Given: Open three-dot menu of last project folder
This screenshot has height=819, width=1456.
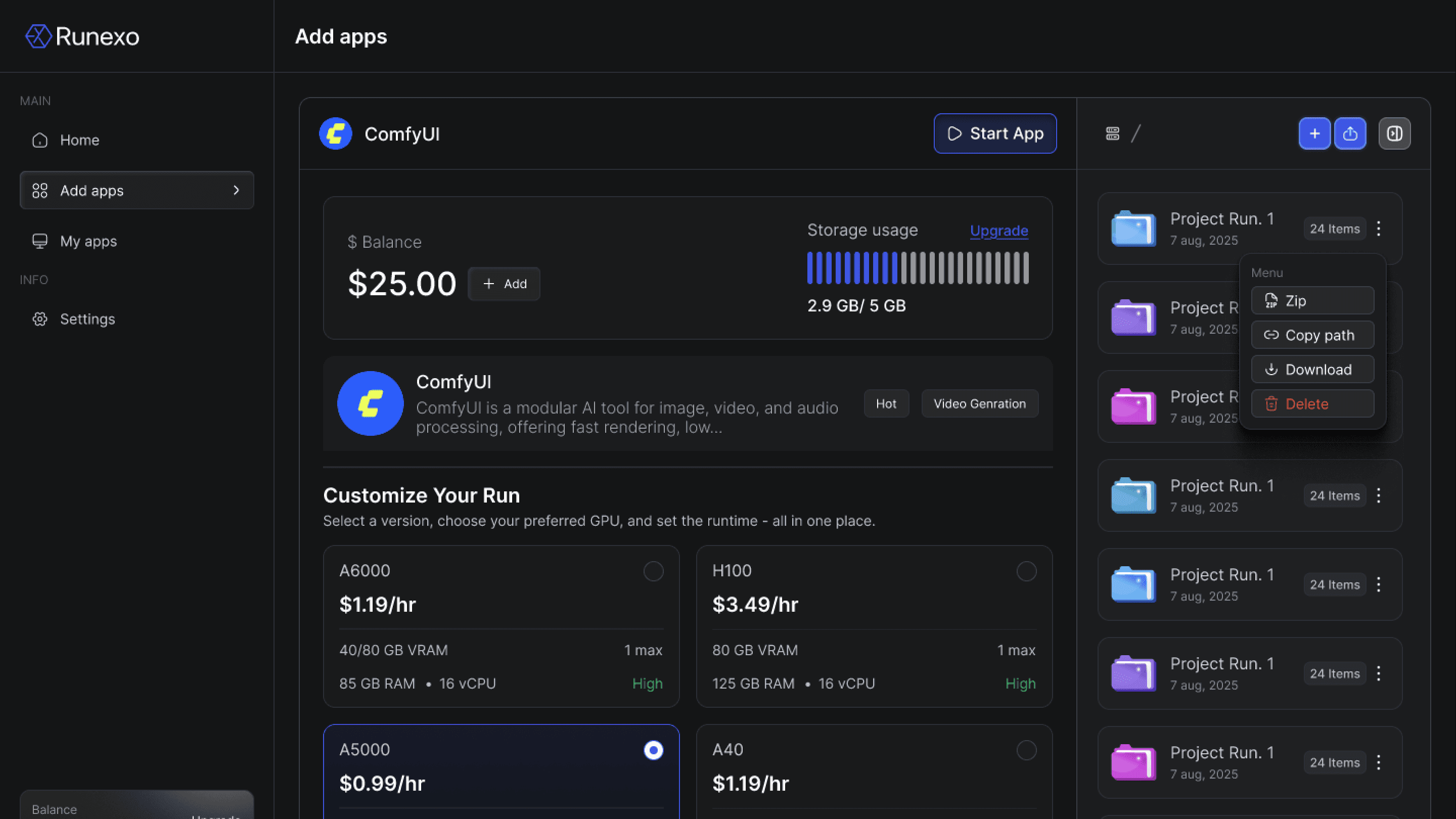Looking at the screenshot, I should [x=1379, y=762].
